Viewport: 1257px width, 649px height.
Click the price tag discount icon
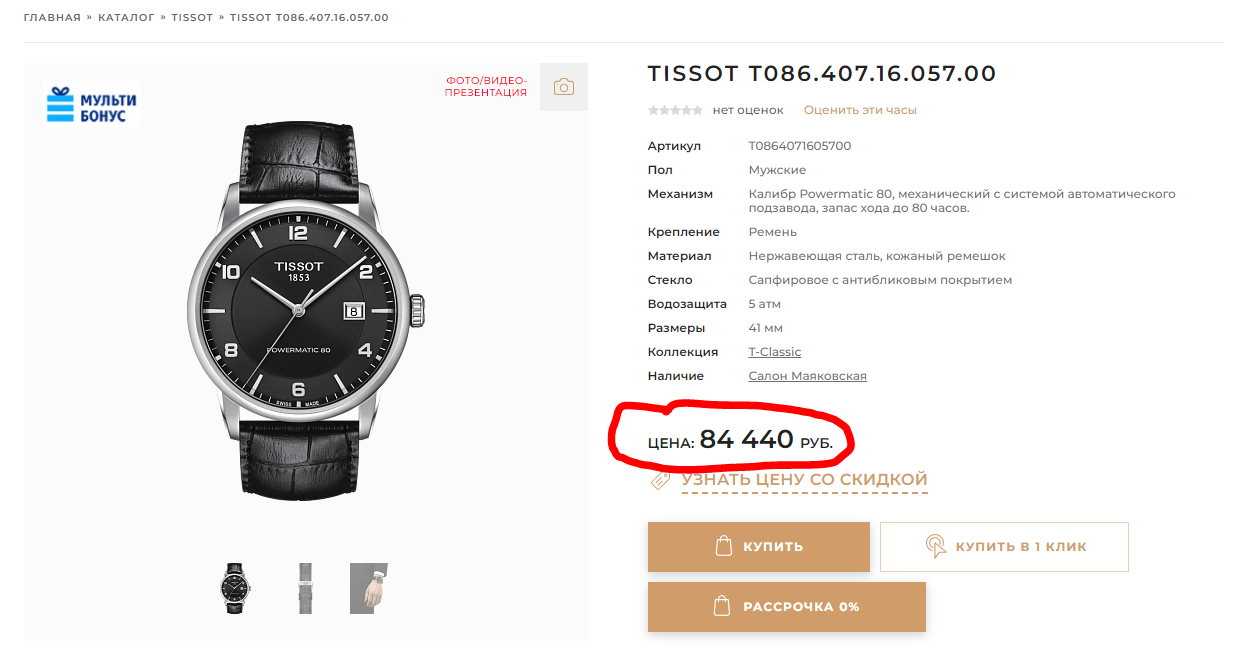coord(660,481)
